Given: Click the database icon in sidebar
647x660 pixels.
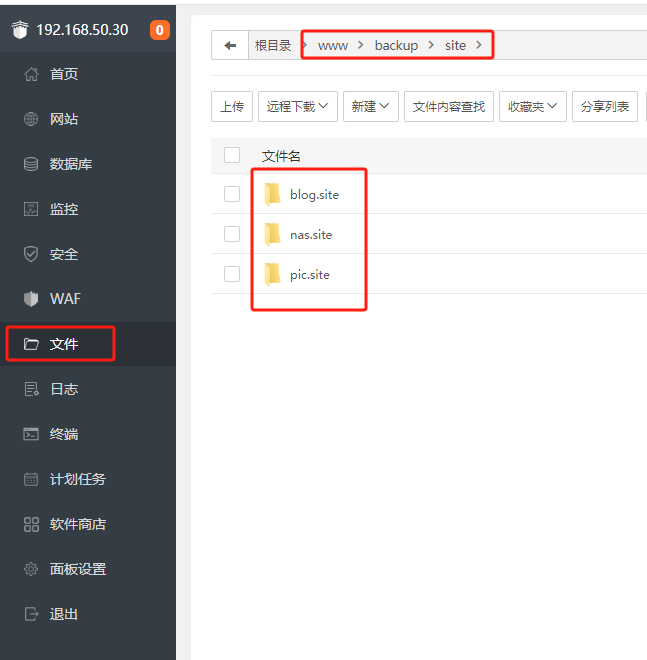Looking at the screenshot, I should coord(31,164).
